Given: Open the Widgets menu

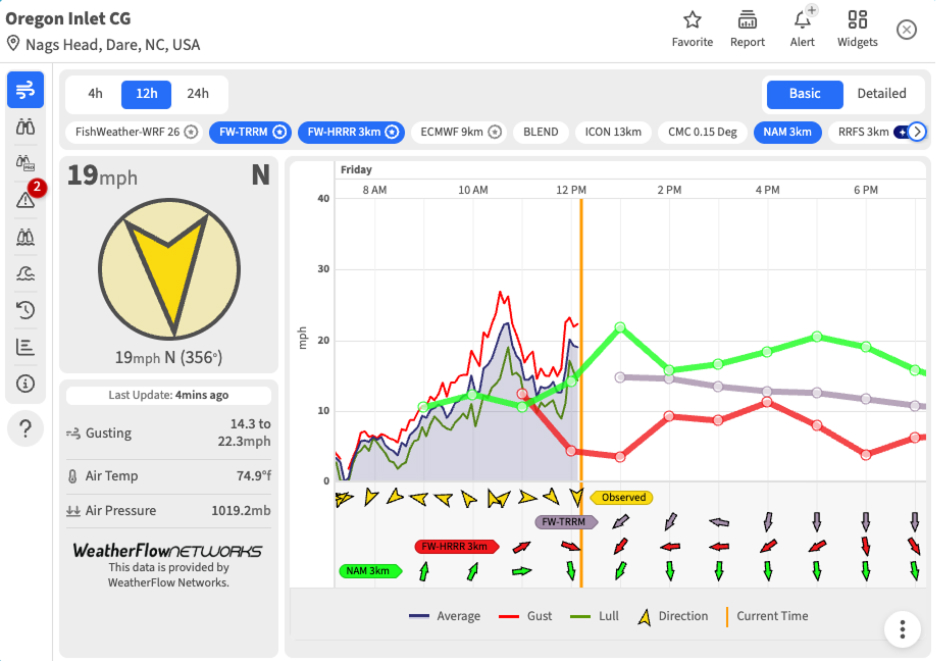Looking at the screenshot, I should pos(857,29).
